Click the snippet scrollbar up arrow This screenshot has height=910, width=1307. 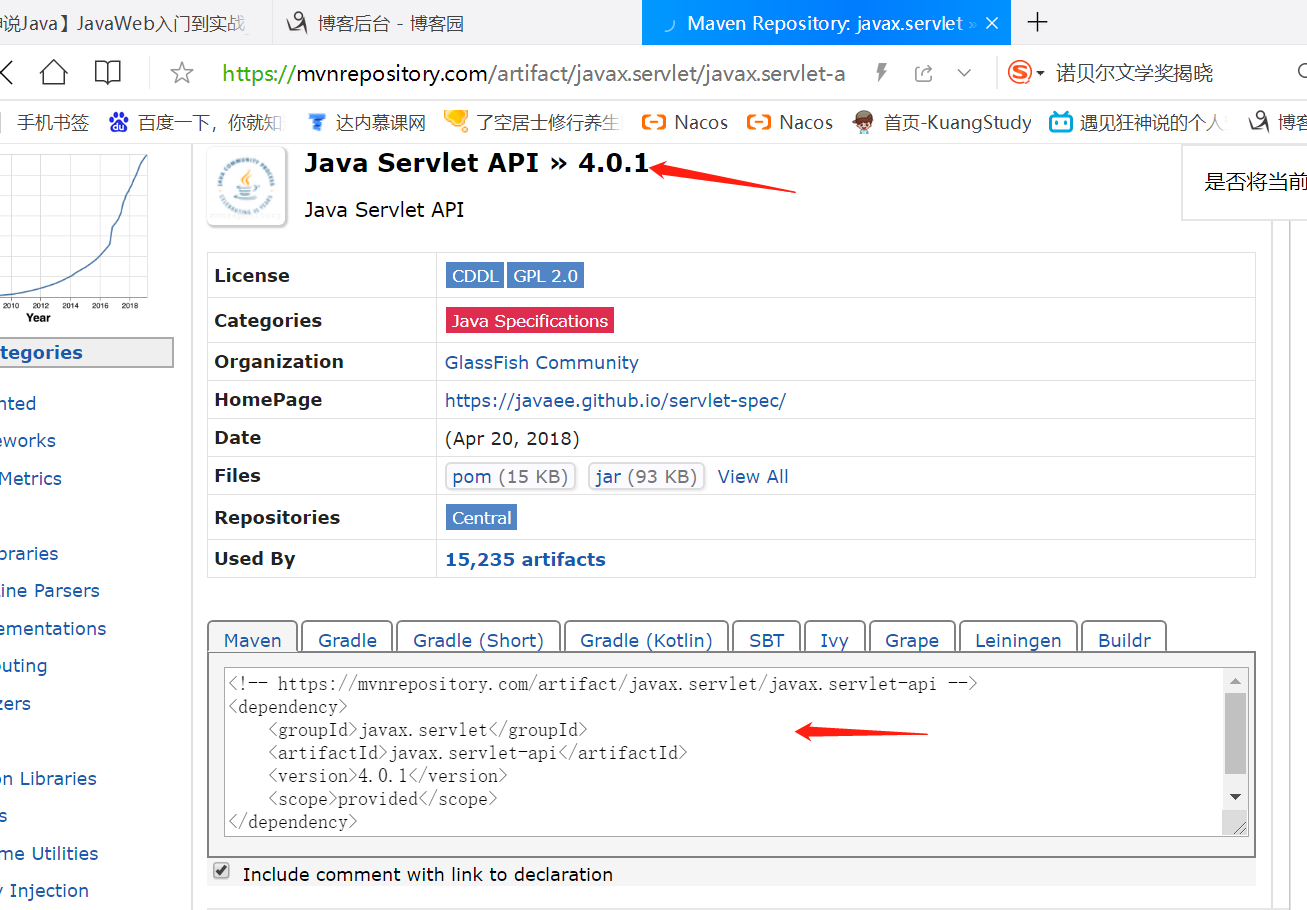1235,682
